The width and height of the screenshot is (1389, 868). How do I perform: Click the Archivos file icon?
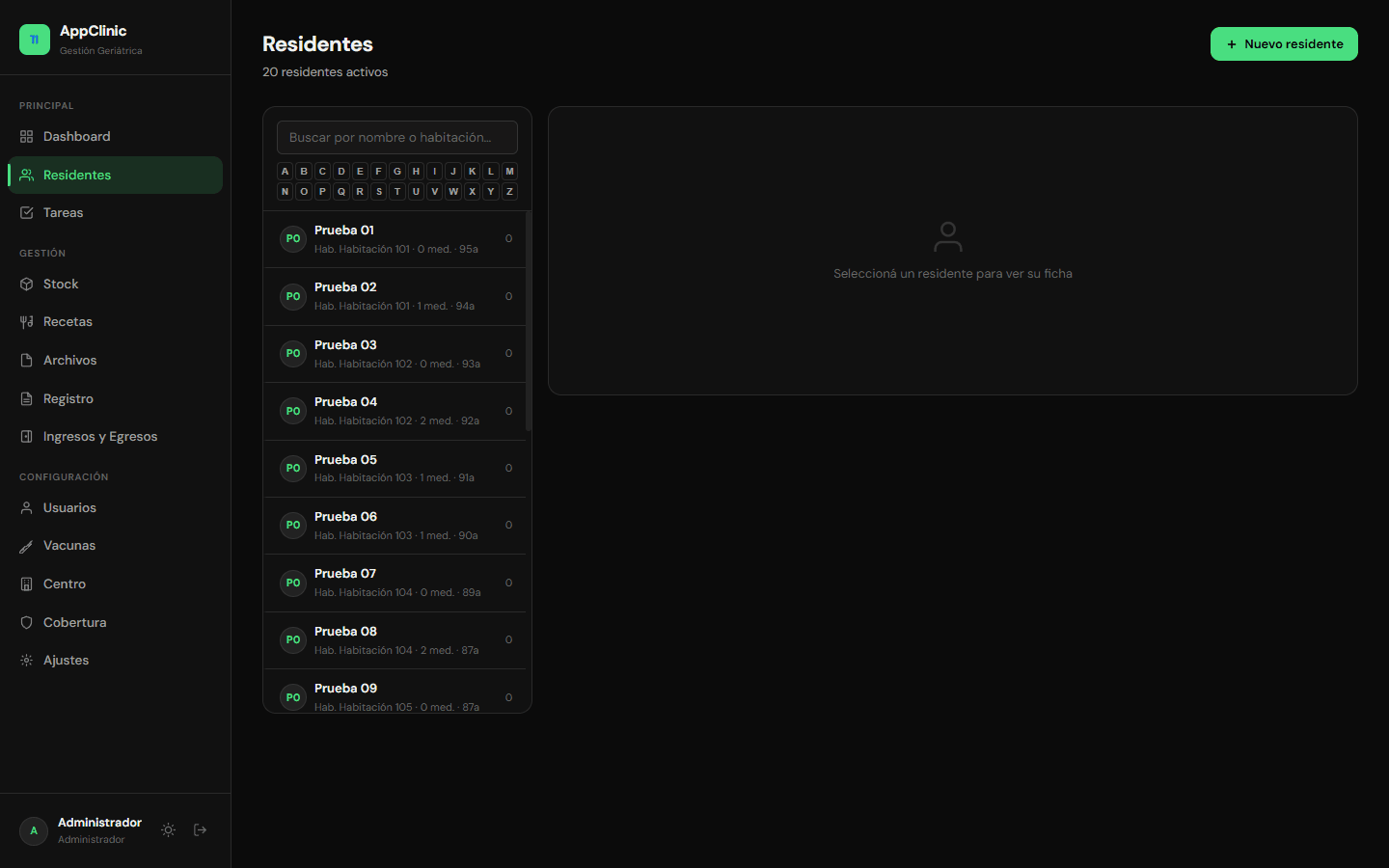coord(27,361)
